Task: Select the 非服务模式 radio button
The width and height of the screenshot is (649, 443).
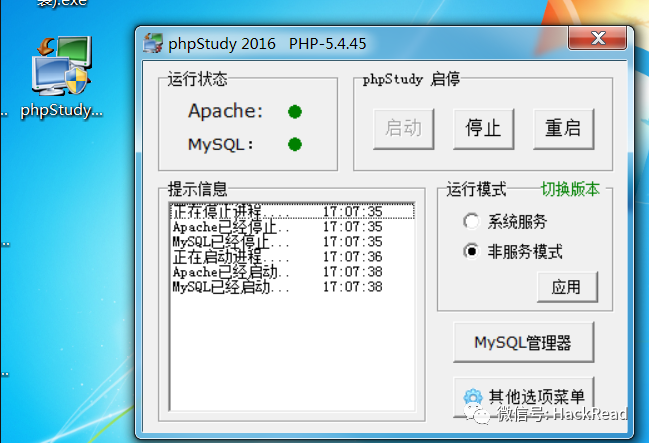Action: (471, 251)
